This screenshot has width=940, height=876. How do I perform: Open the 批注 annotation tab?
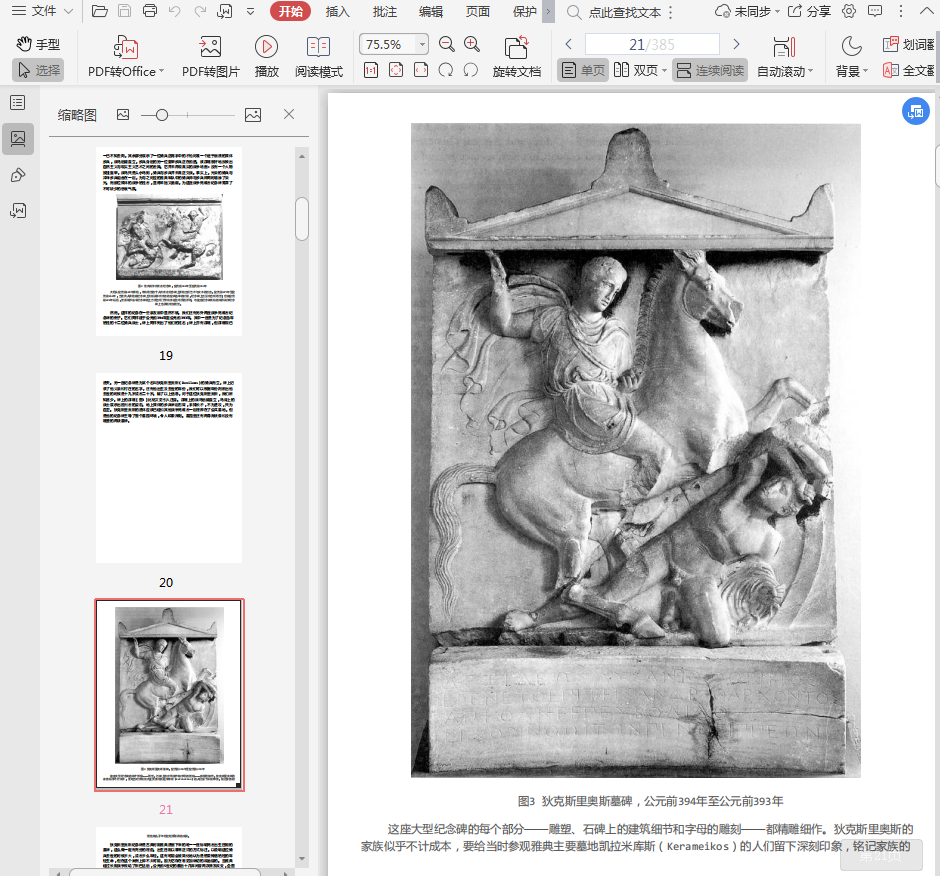(384, 12)
